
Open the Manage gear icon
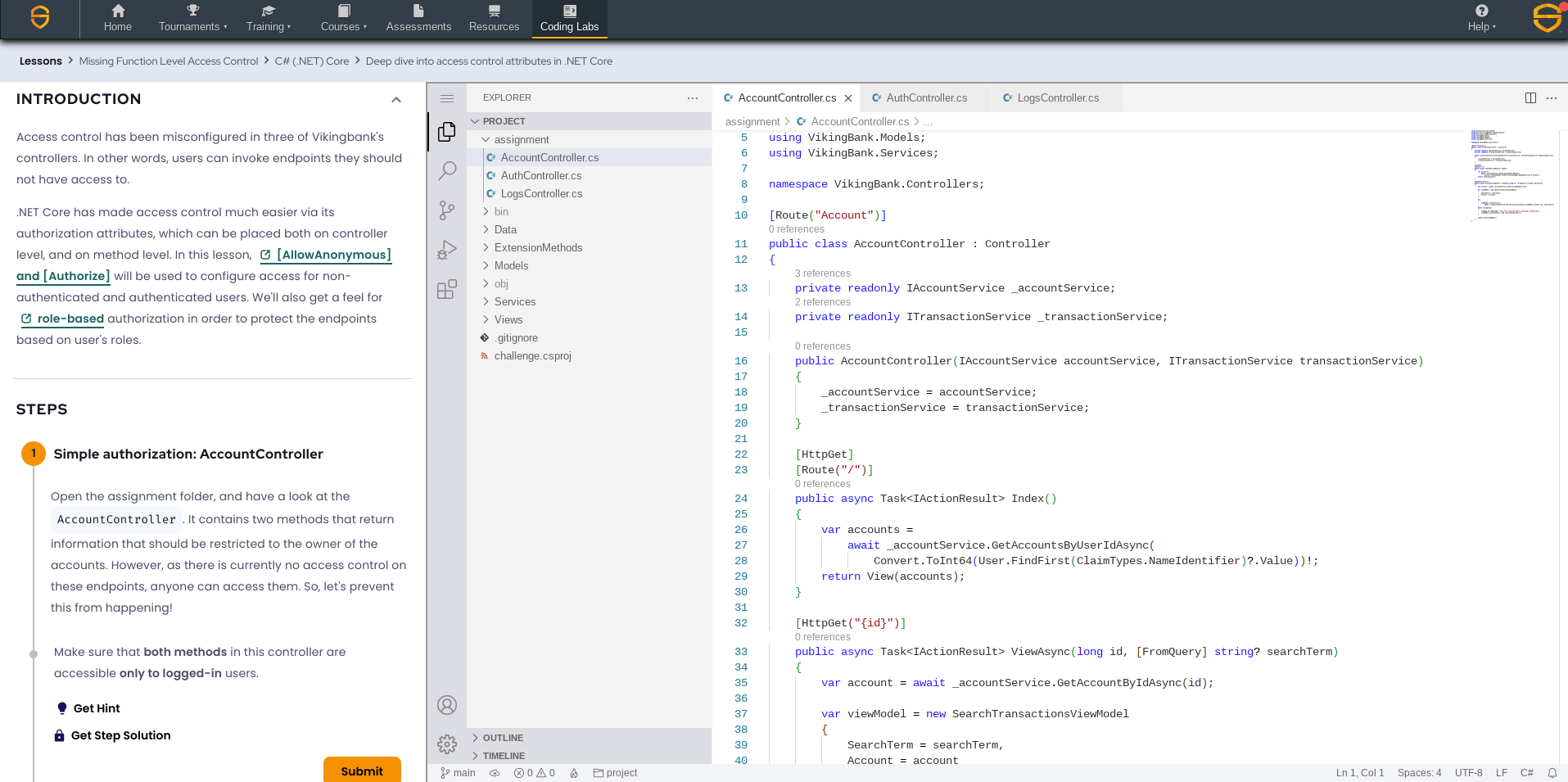click(x=447, y=744)
